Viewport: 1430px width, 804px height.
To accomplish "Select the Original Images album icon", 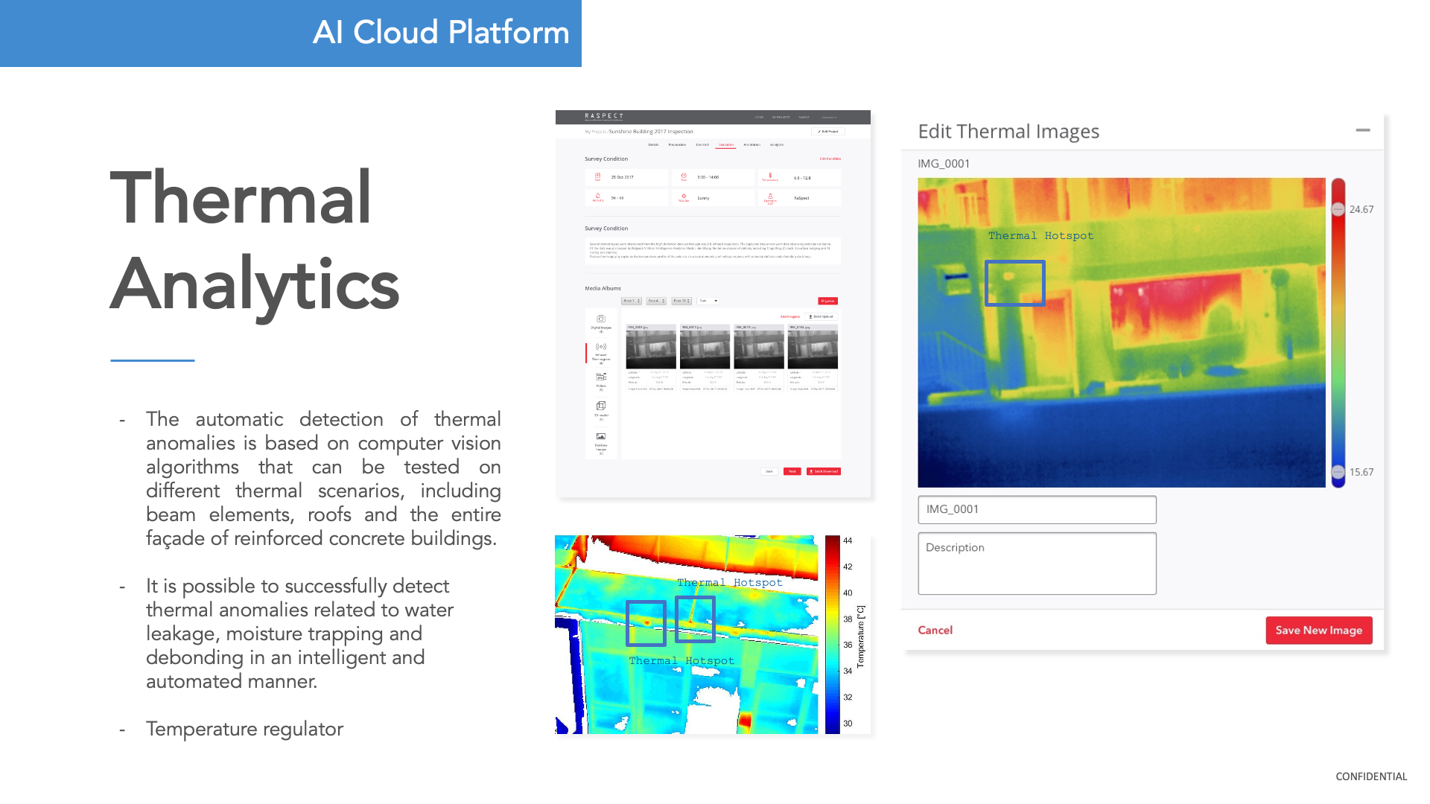I will coord(601,319).
